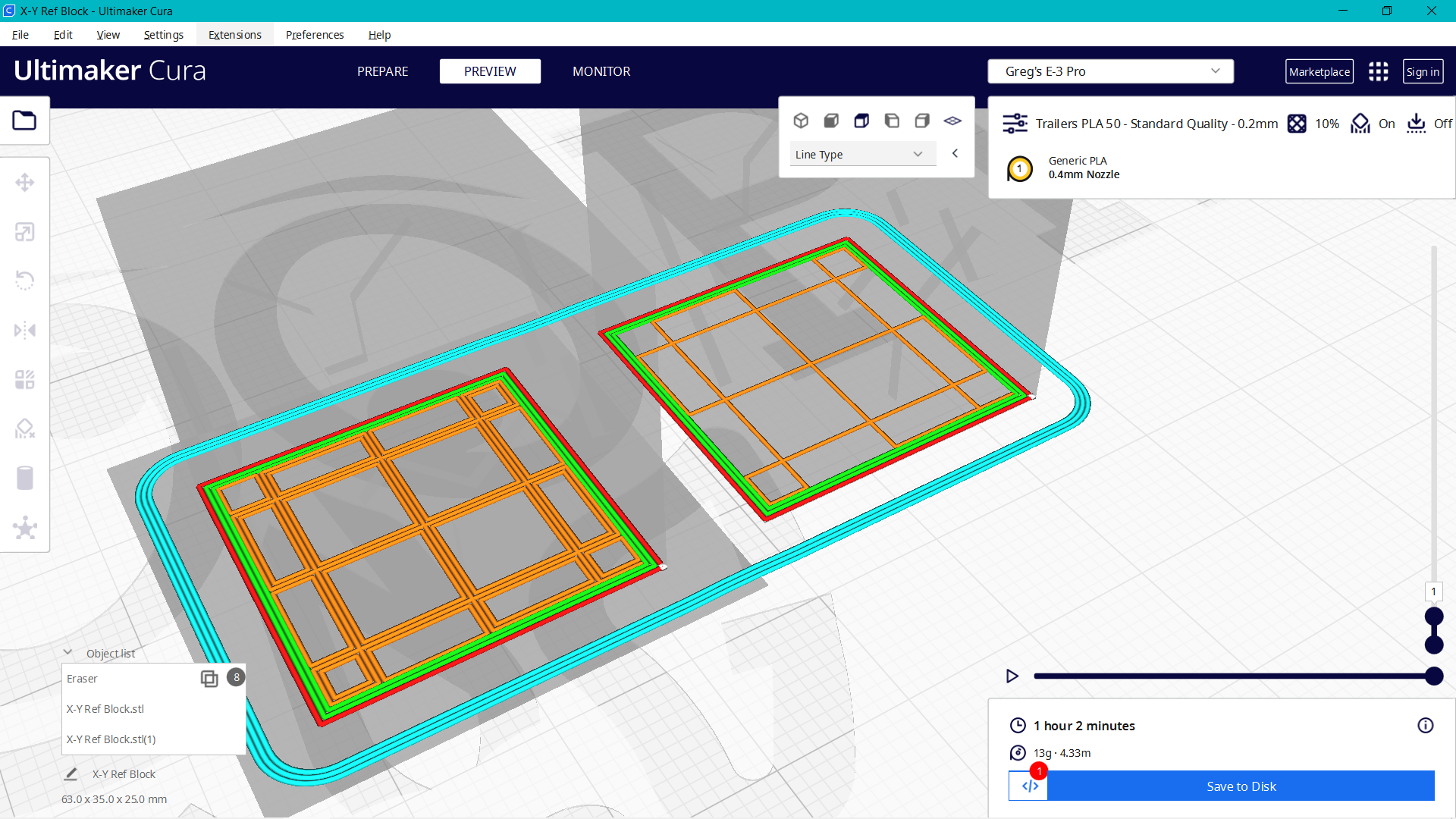Switch to the MONITOR tab
The height and width of the screenshot is (819, 1456).
[x=601, y=71]
